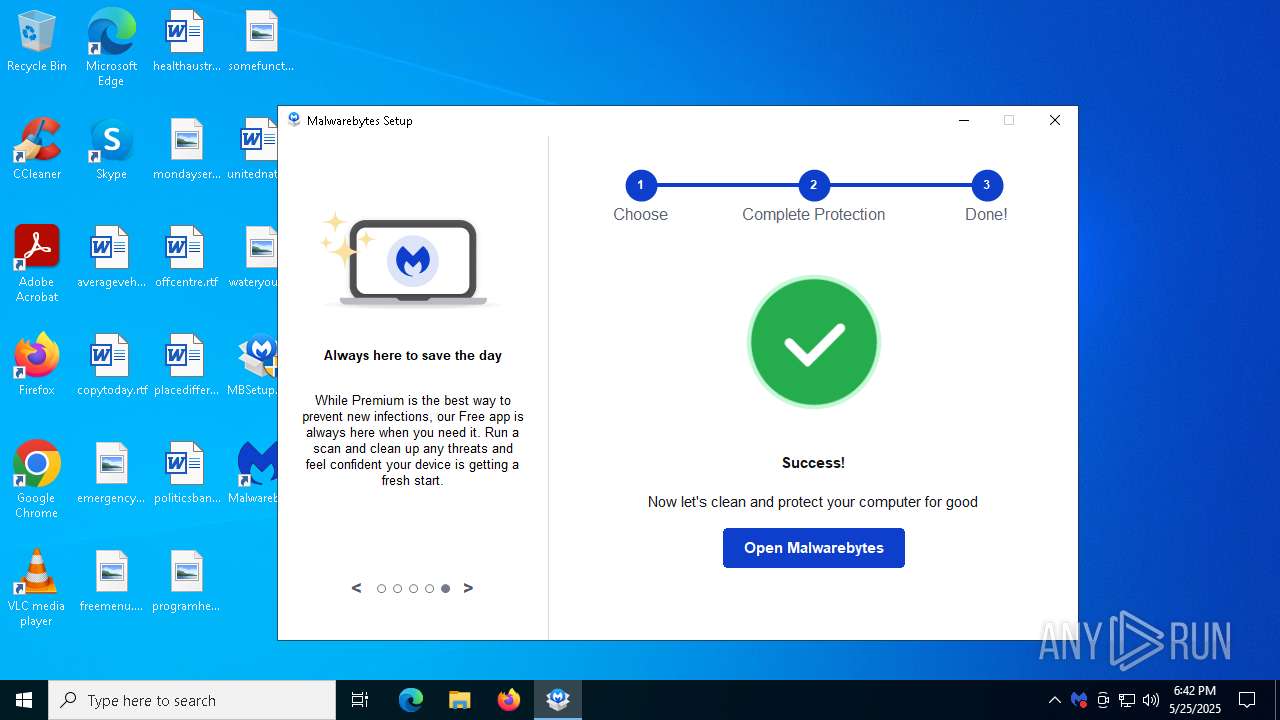Select the placediffer document icon
This screenshot has width=1280, height=720.
pos(186,366)
